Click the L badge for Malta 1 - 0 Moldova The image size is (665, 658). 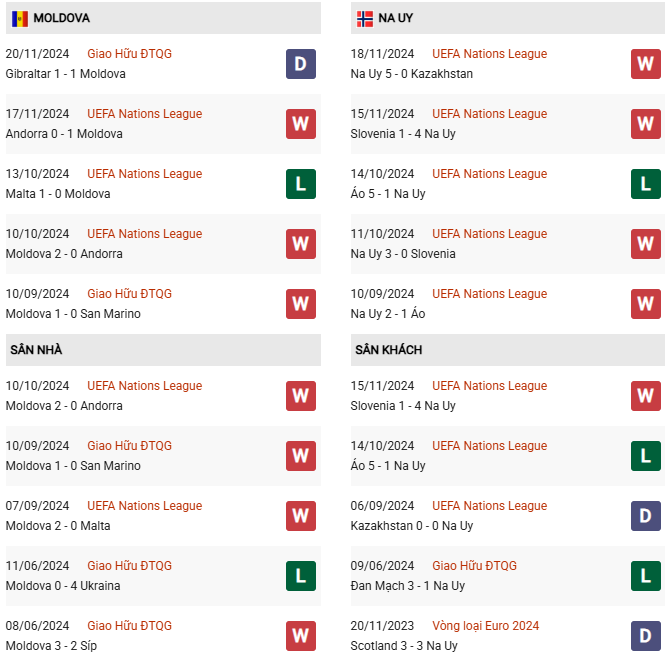point(301,184)
